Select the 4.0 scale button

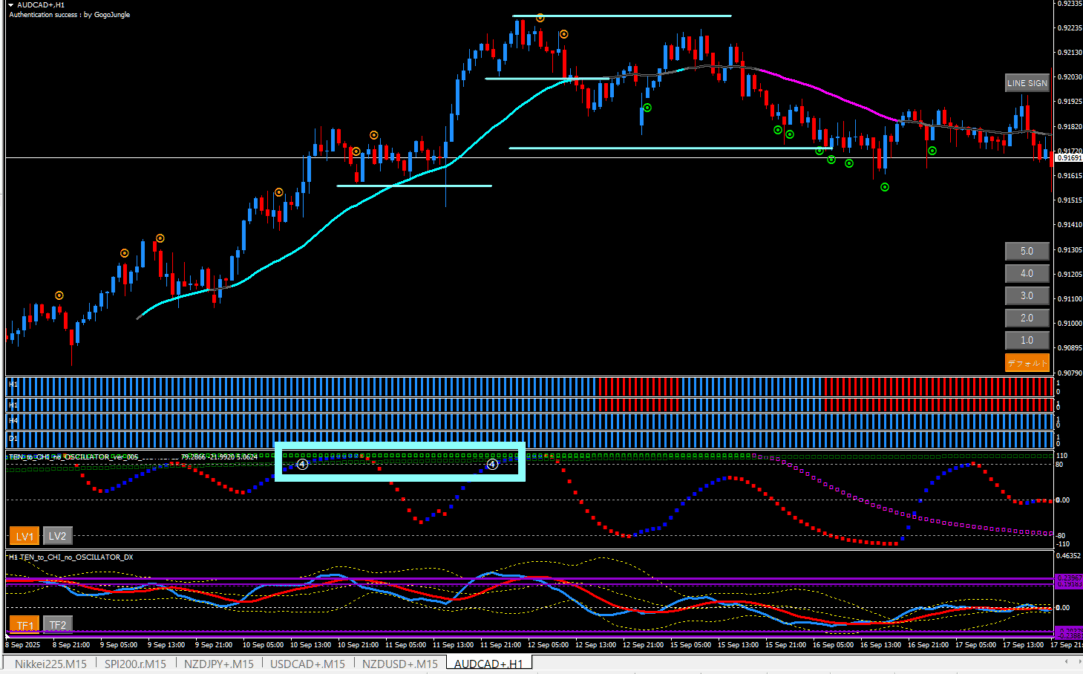(1027, 273)
